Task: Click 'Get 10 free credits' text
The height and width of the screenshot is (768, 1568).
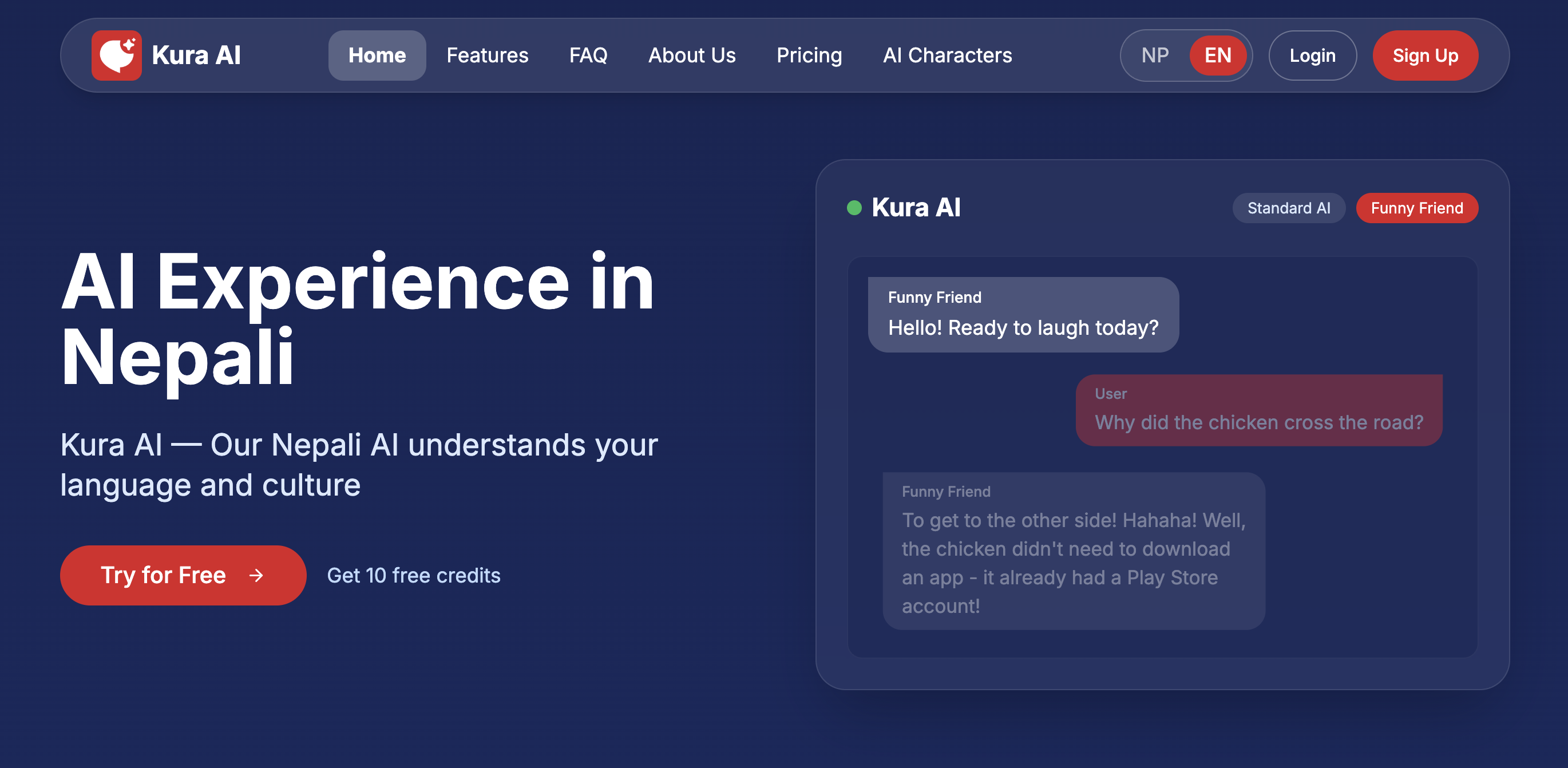Action: click(x=413, y=575)
